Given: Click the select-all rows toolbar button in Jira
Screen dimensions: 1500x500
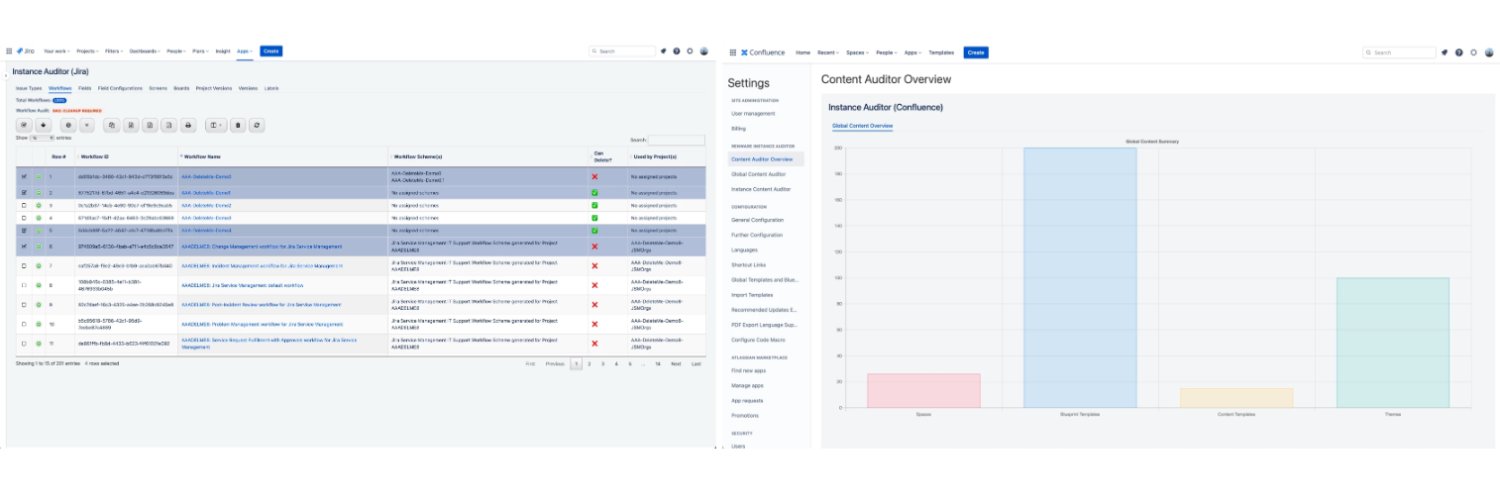Looking at the screenshot, I should tap(24, 125).
